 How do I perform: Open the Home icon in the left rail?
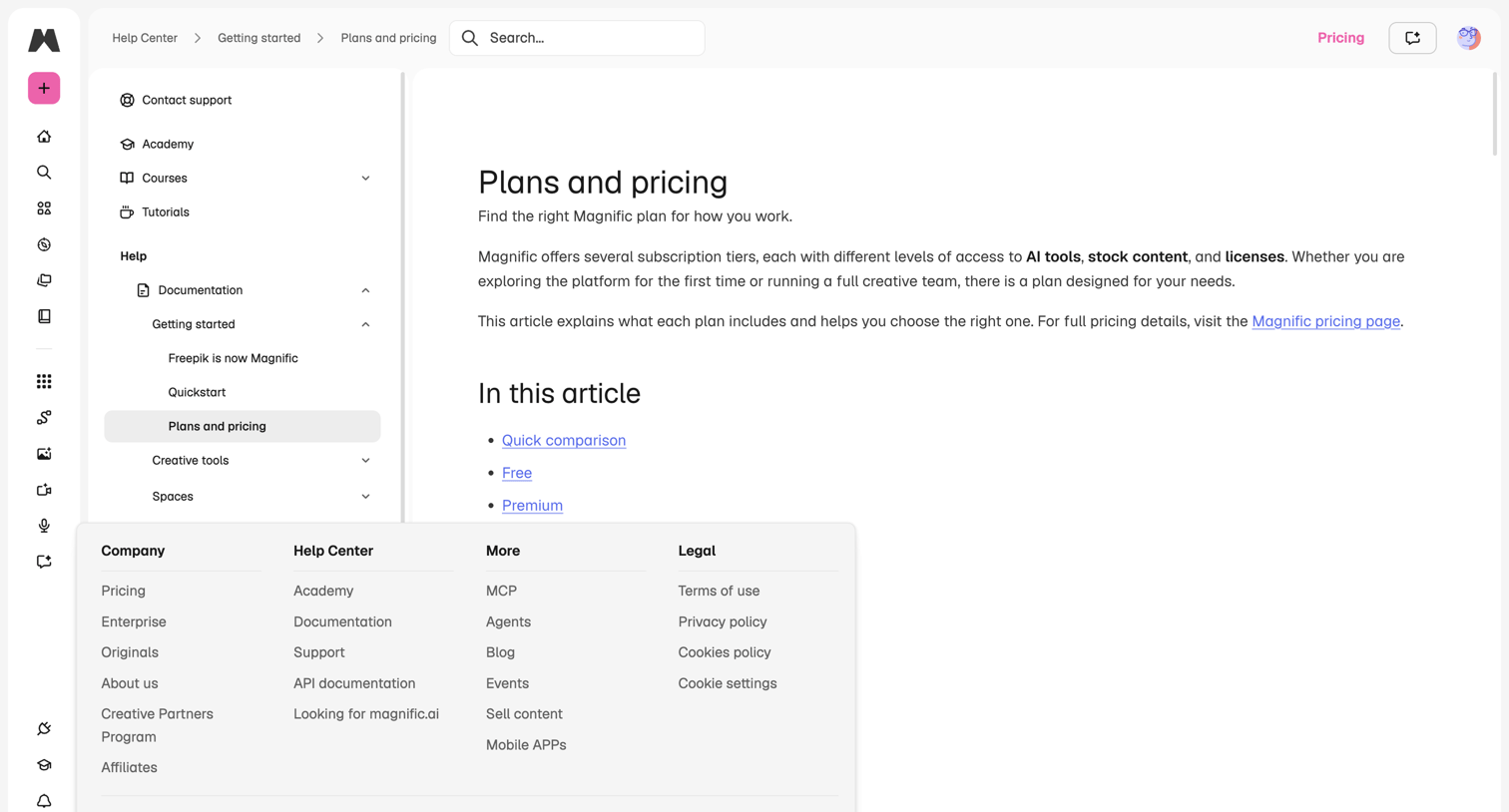point(44,137)
